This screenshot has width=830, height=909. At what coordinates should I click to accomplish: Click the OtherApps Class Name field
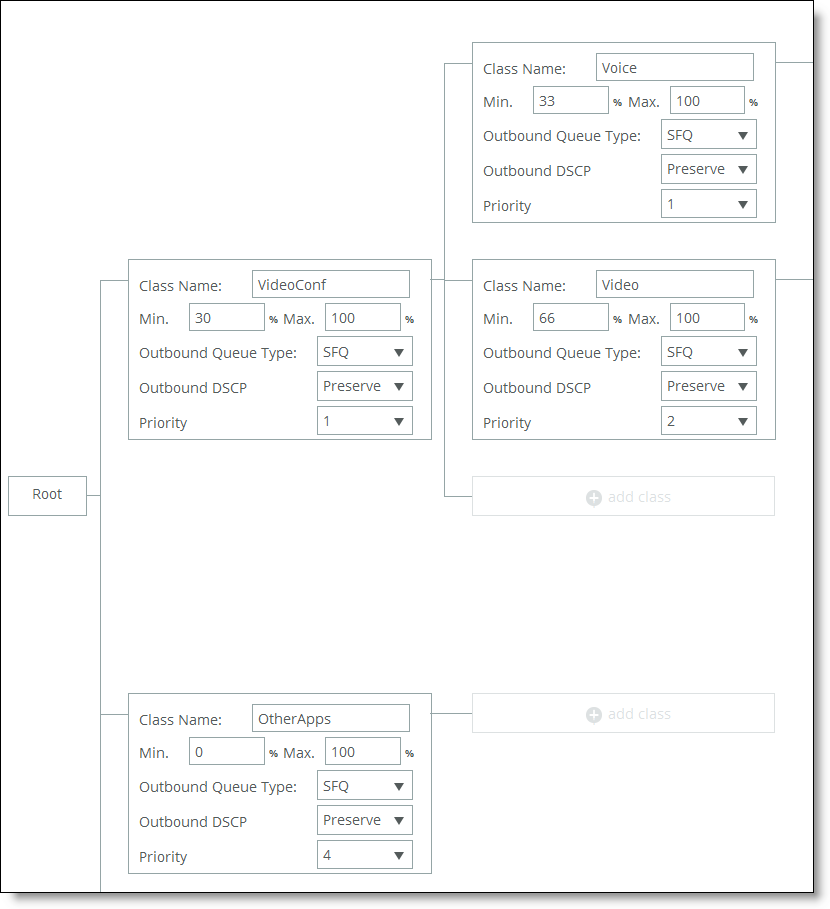330,718
